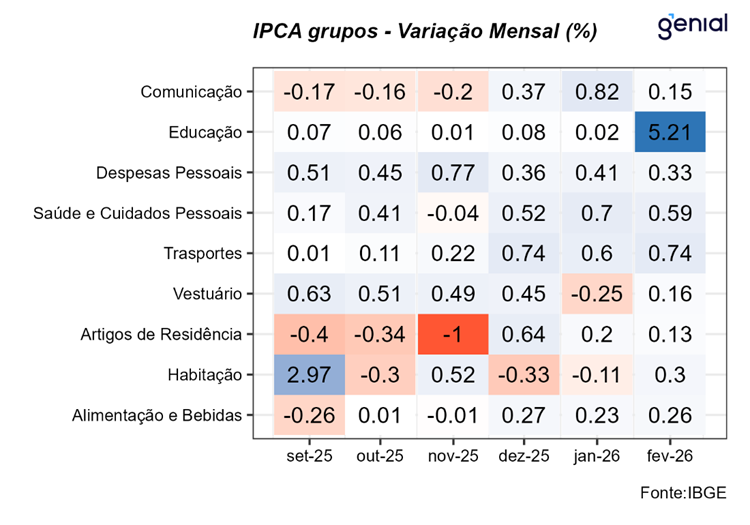Select the -0.33 Habitação cell for dez-25
This screenshot has width=750, height=525.
point(524,375)
